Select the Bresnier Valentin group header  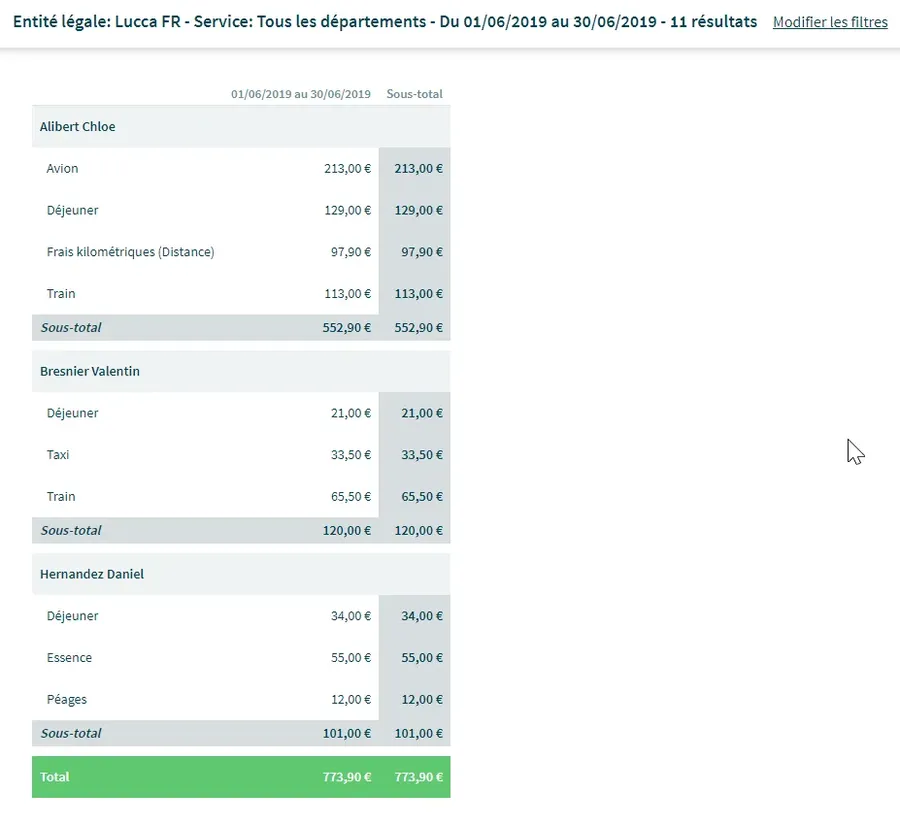[90, 371]
